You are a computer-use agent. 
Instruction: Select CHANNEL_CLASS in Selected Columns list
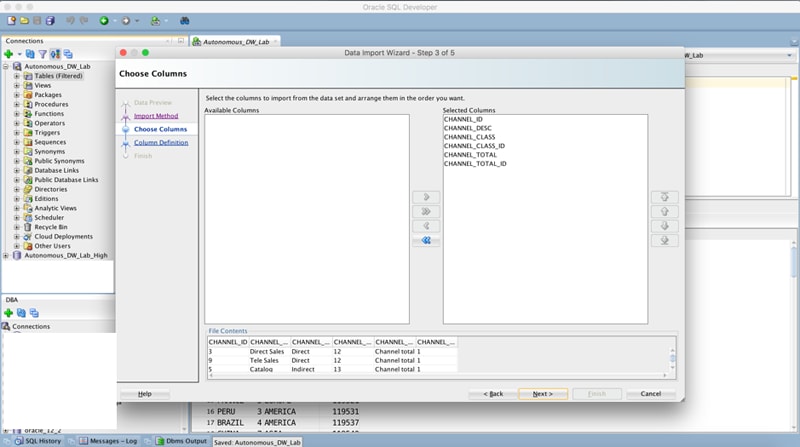point(469,137)
